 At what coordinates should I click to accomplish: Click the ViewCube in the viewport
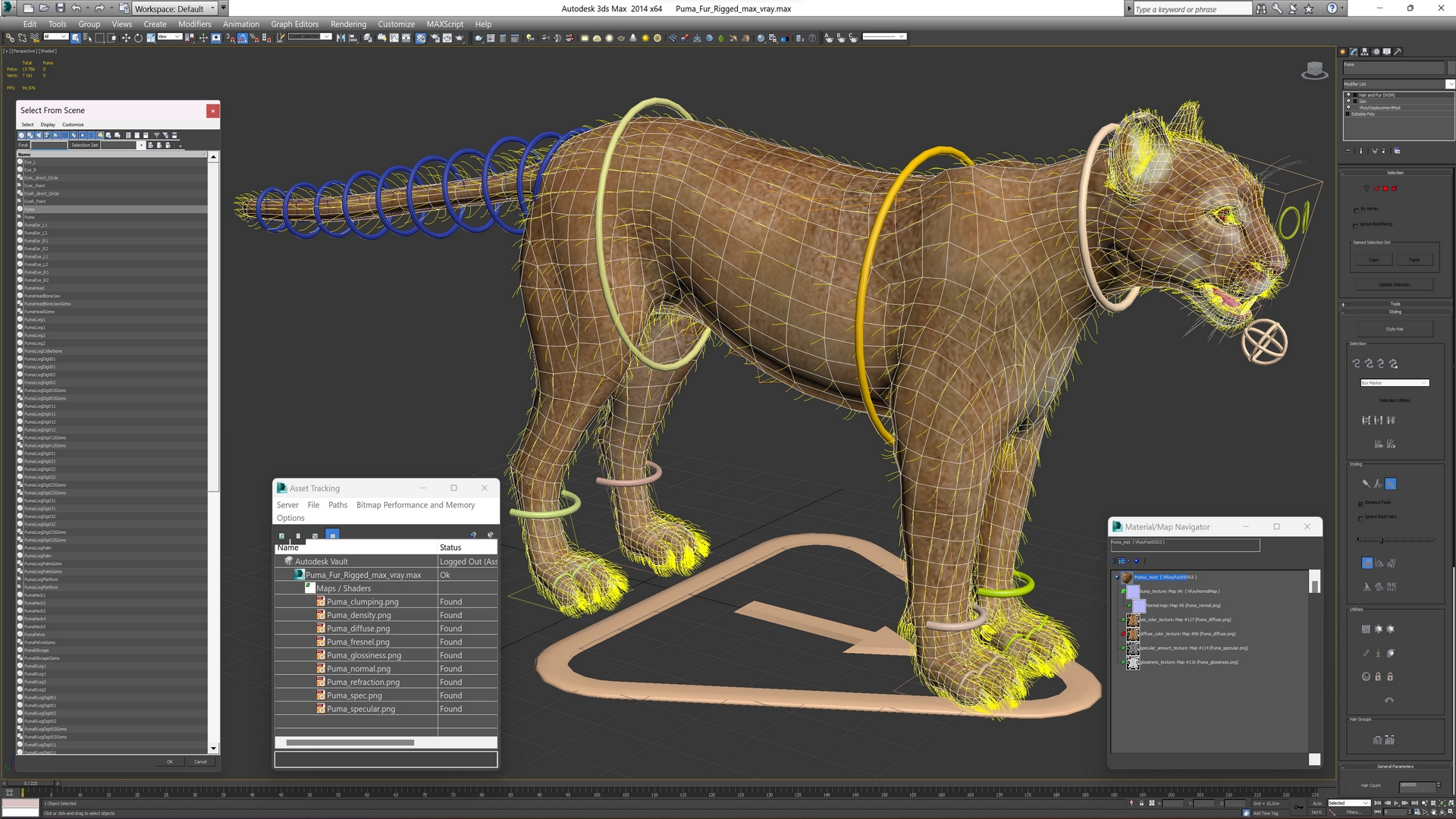pos(1314,71)
